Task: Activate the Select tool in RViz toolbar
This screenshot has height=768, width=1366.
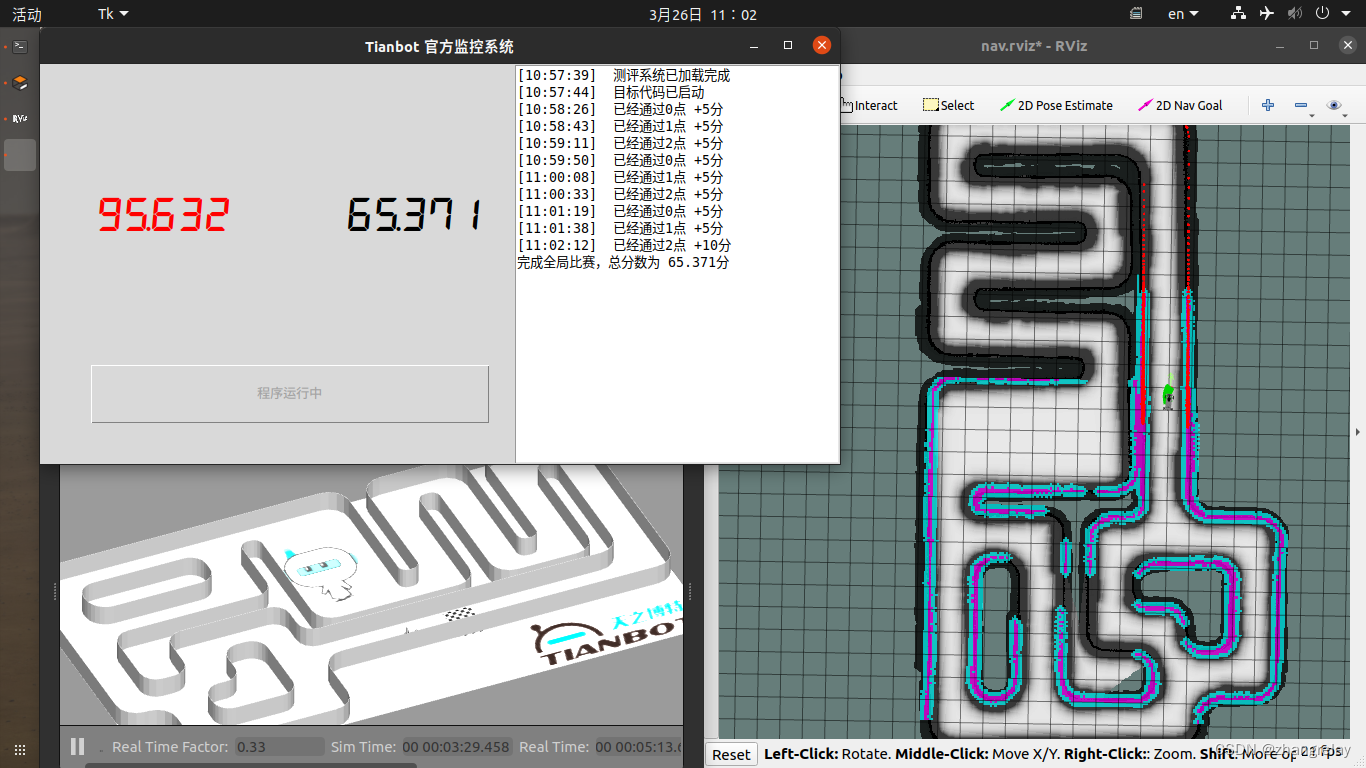Action: 948,105
